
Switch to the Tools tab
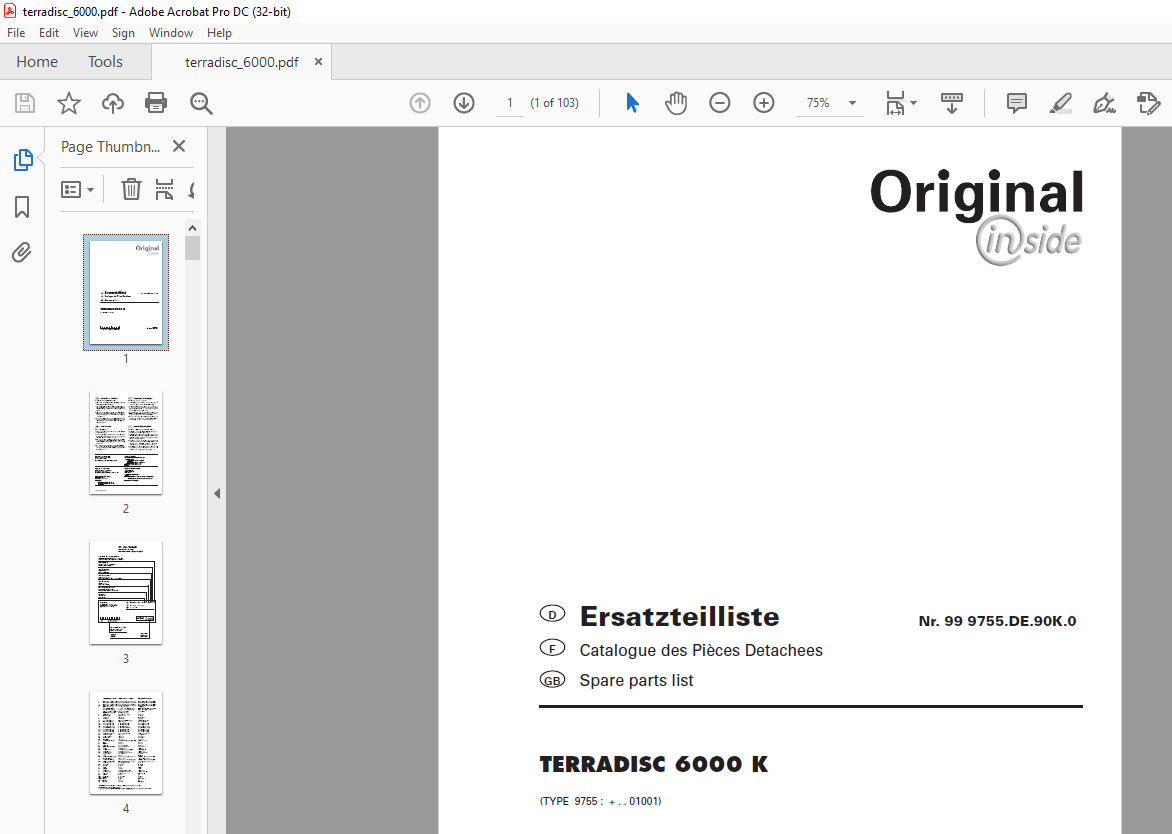(105, 62)
